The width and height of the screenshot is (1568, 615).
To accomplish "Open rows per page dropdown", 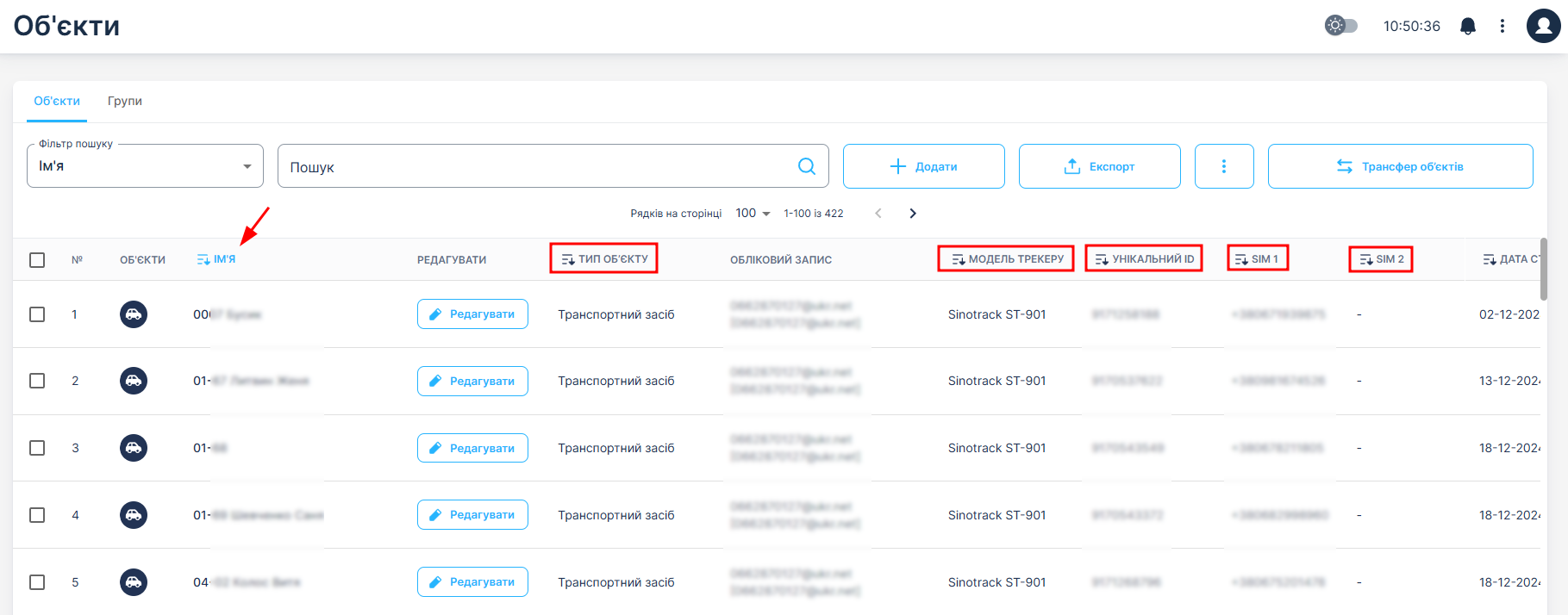I will pos(753,213).
